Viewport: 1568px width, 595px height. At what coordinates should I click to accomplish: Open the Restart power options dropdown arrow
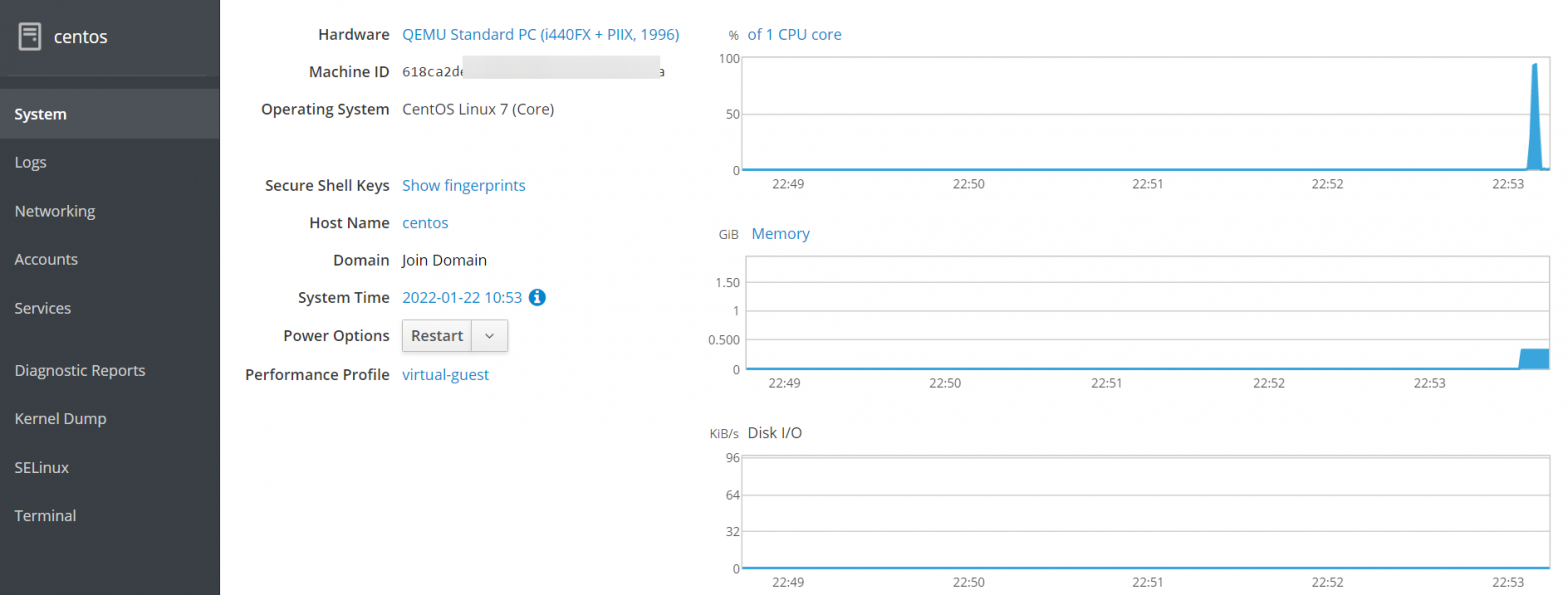click(x=487, y=335)
